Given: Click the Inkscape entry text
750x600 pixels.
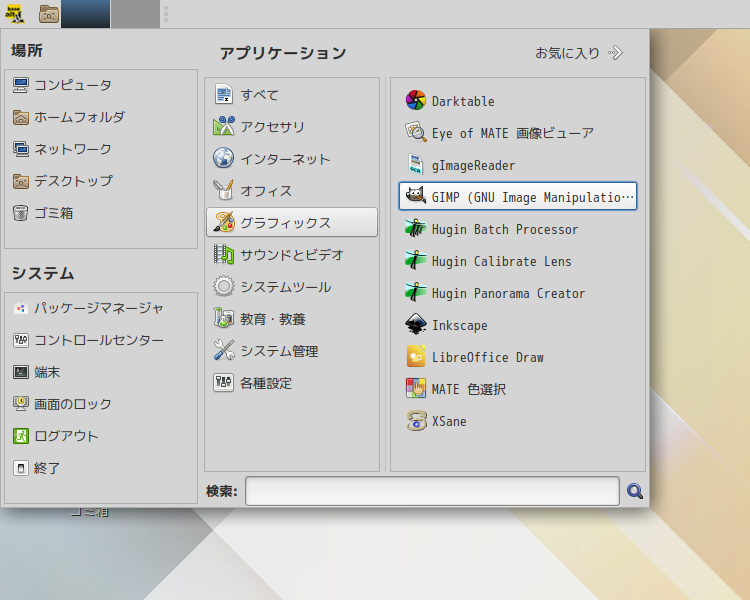Looking at the screenshot, I should [460, 325].
